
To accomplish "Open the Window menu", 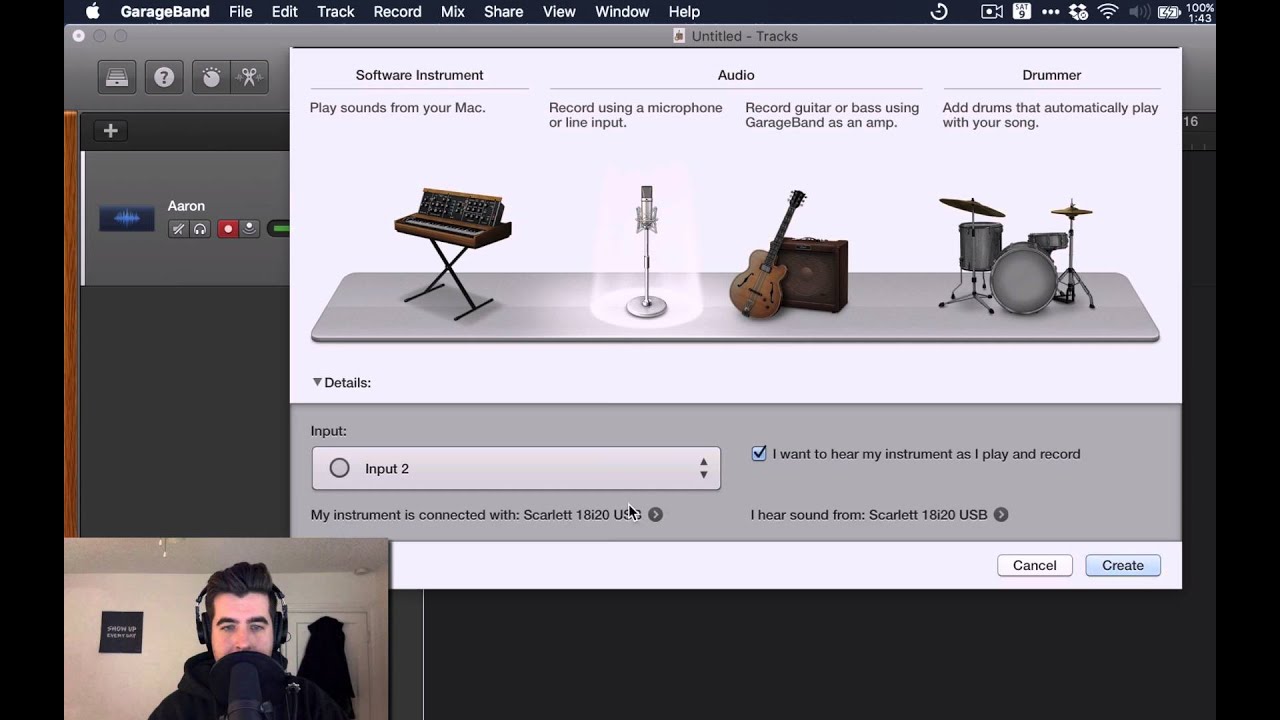I will pyautogui.click(x=622, y=12).
